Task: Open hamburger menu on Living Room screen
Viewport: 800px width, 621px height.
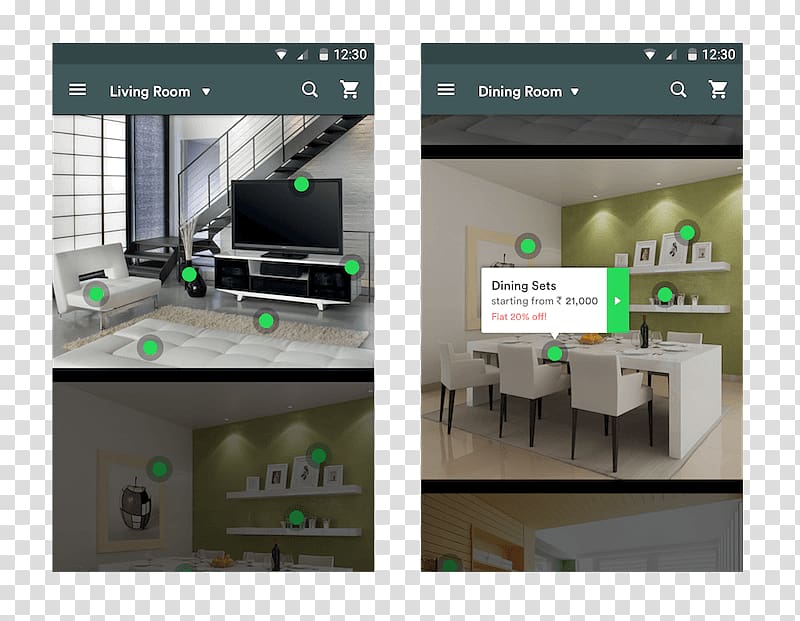Action: click(78, 90)
